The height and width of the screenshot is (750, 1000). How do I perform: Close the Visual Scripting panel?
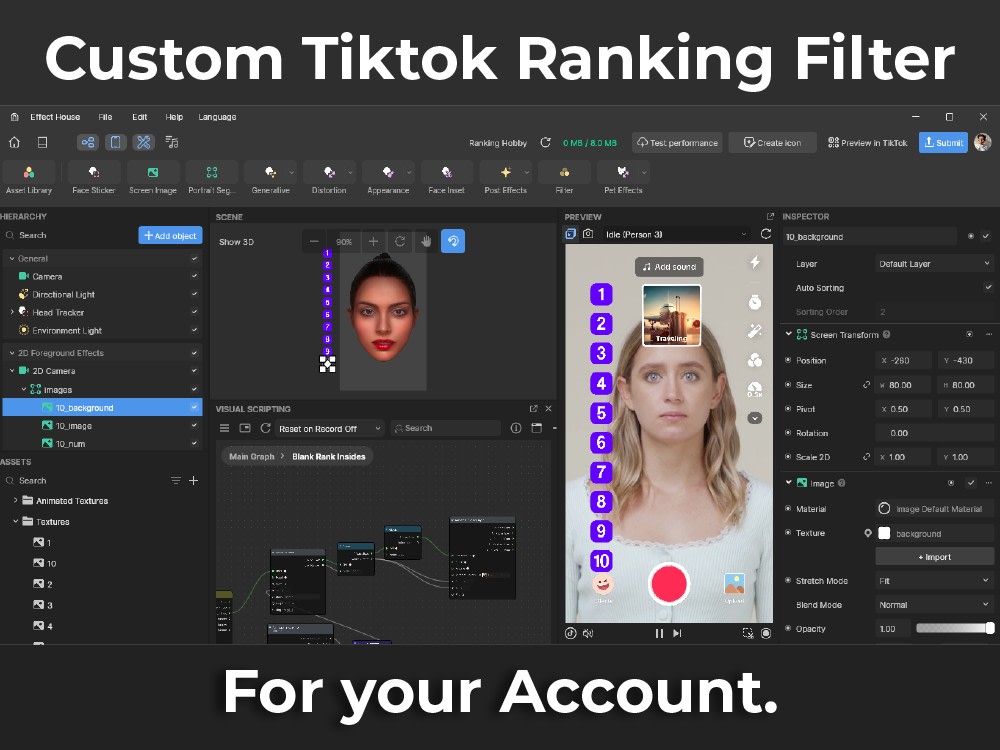point(548,409)
